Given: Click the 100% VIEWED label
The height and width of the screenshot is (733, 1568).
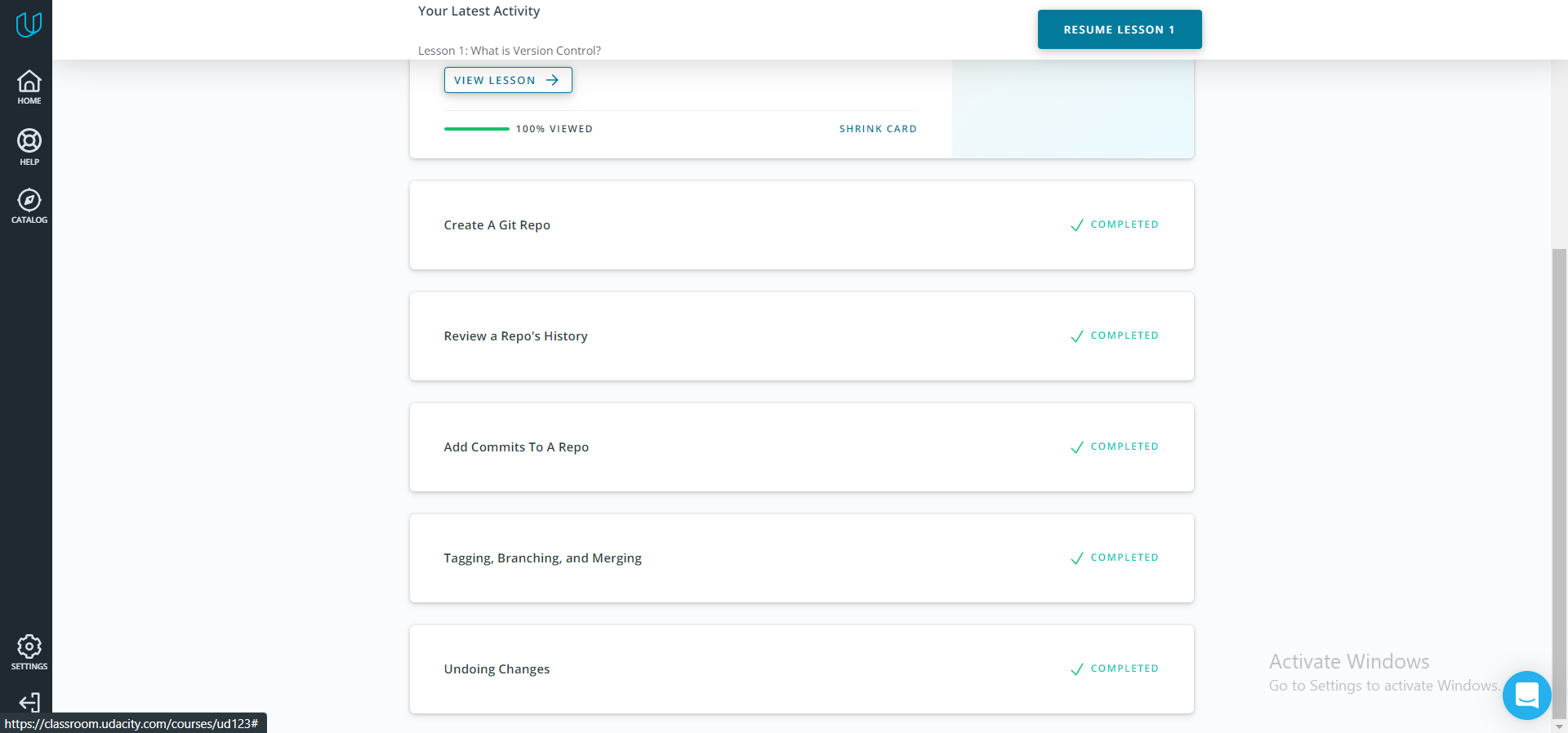Looking at the screenshot, I should [x=554, y=129].
